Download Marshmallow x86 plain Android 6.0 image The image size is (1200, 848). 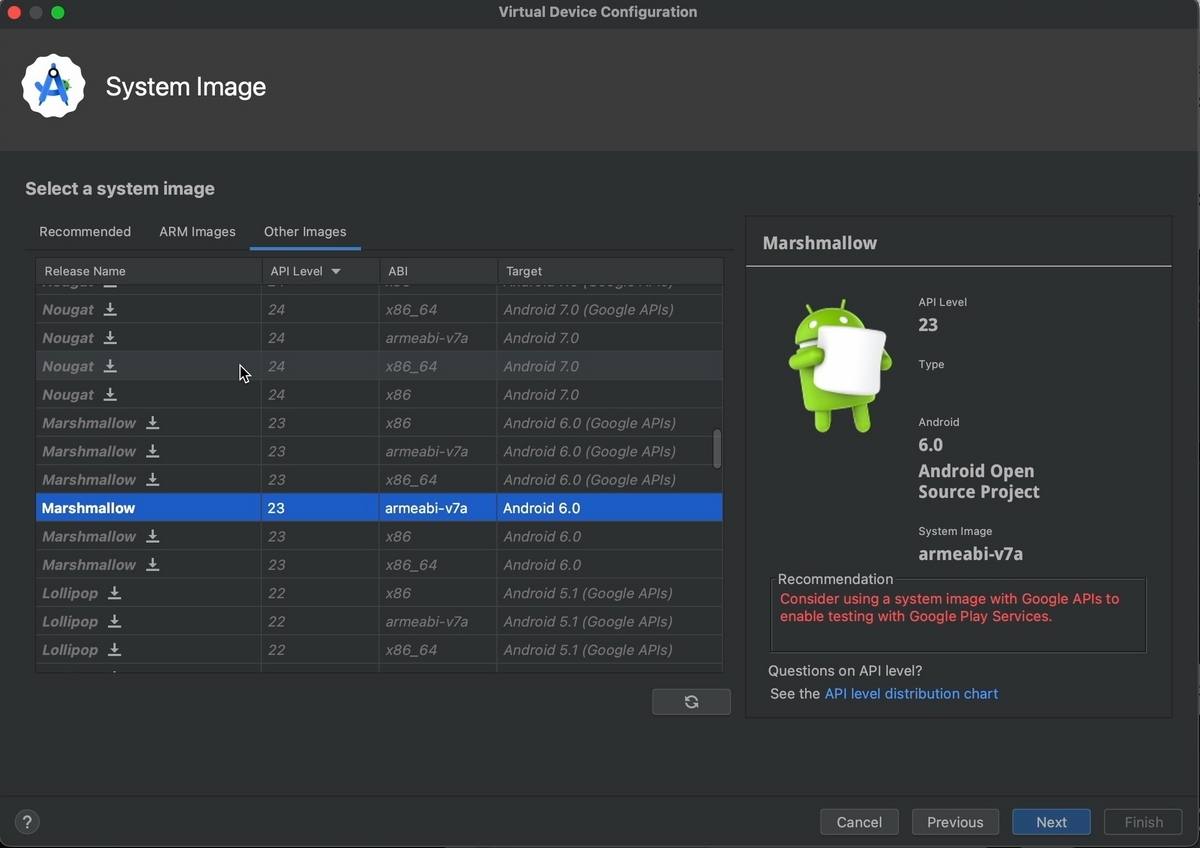pyautogui.click(x=152, y=536)
